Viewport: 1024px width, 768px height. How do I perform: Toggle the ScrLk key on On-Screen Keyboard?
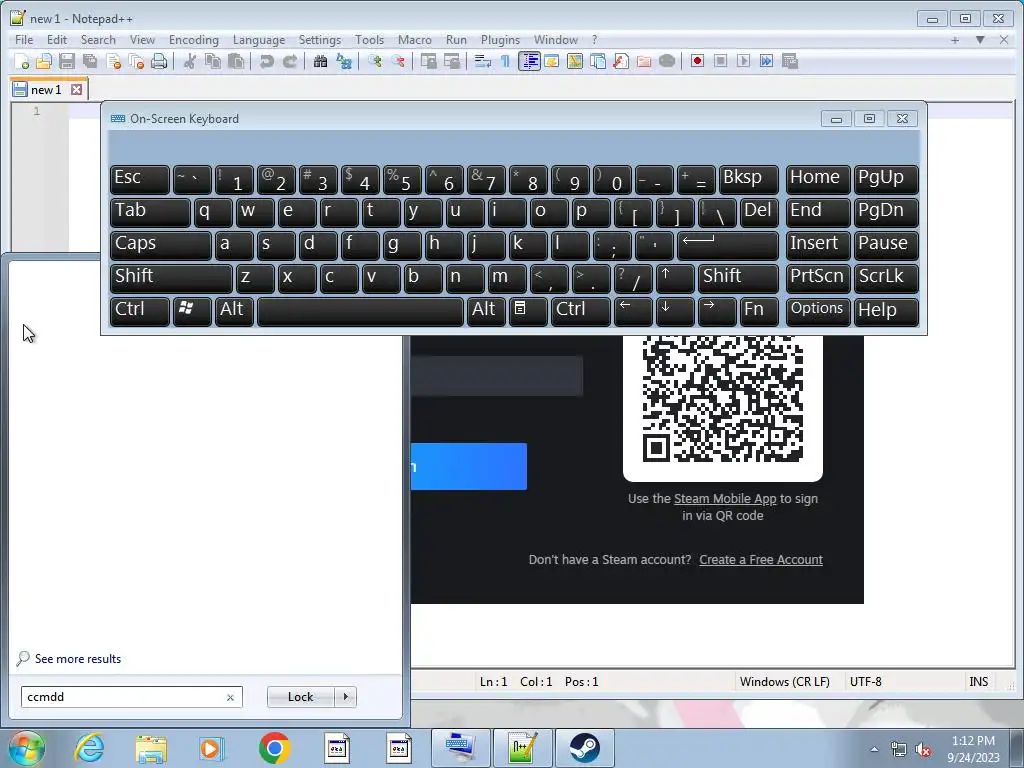[x=886, y=278]
